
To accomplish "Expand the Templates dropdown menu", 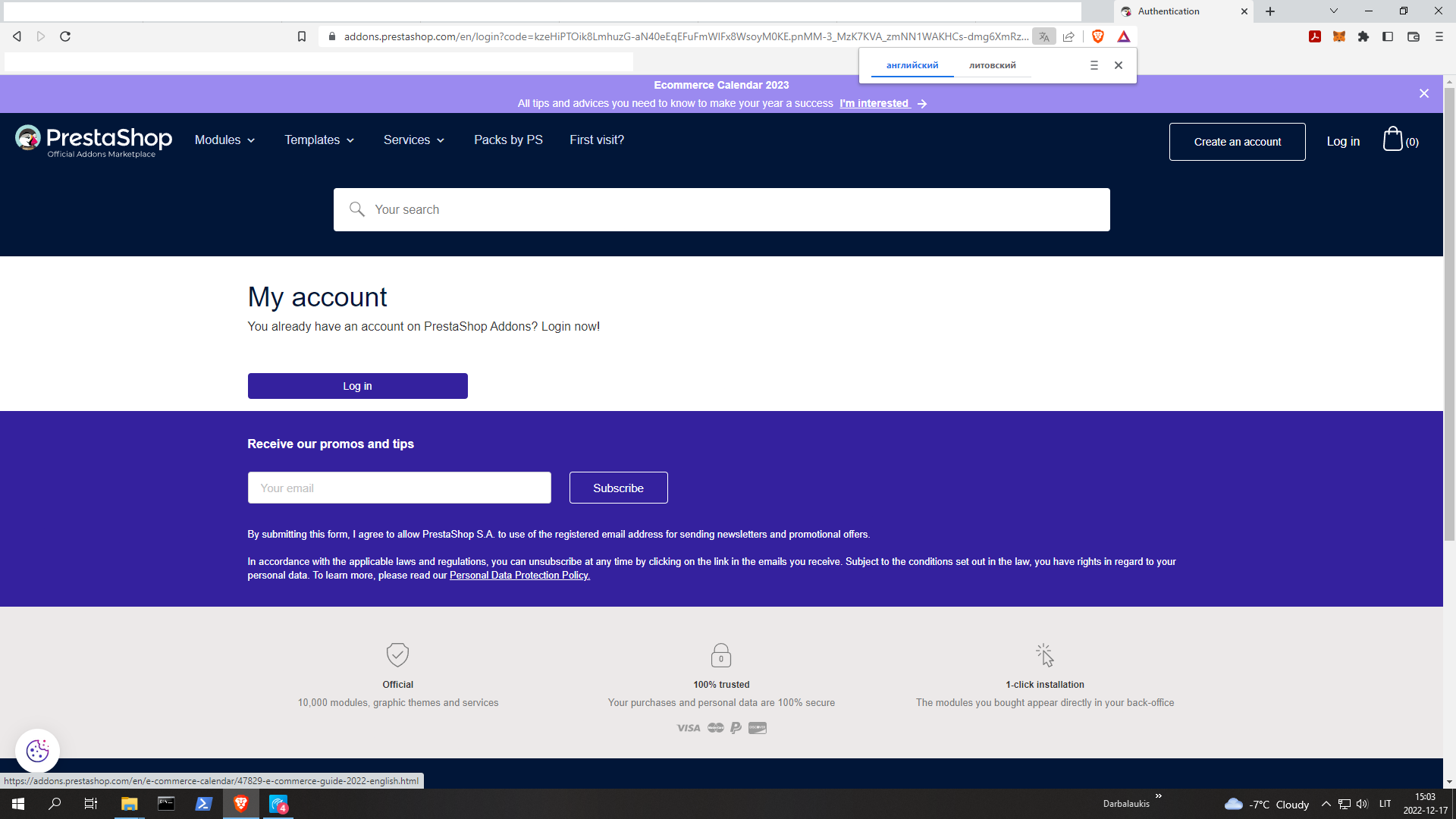I will point(319,140).
